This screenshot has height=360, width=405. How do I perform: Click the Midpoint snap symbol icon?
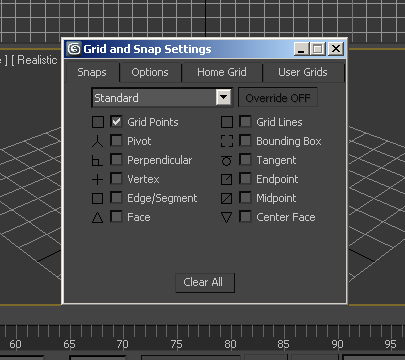click(x=226, y=199)
